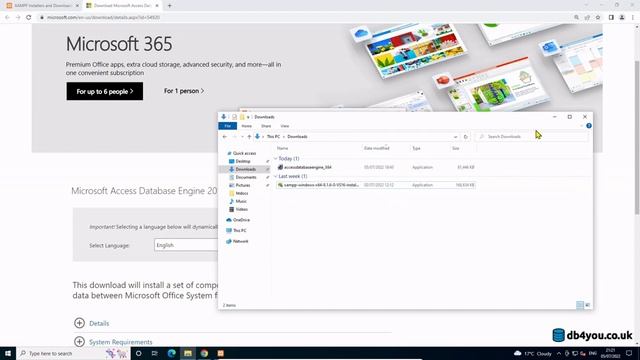640x360 pixels.
Task: Switch Explorer to the details view icon
Action: [x=580, y=305]
